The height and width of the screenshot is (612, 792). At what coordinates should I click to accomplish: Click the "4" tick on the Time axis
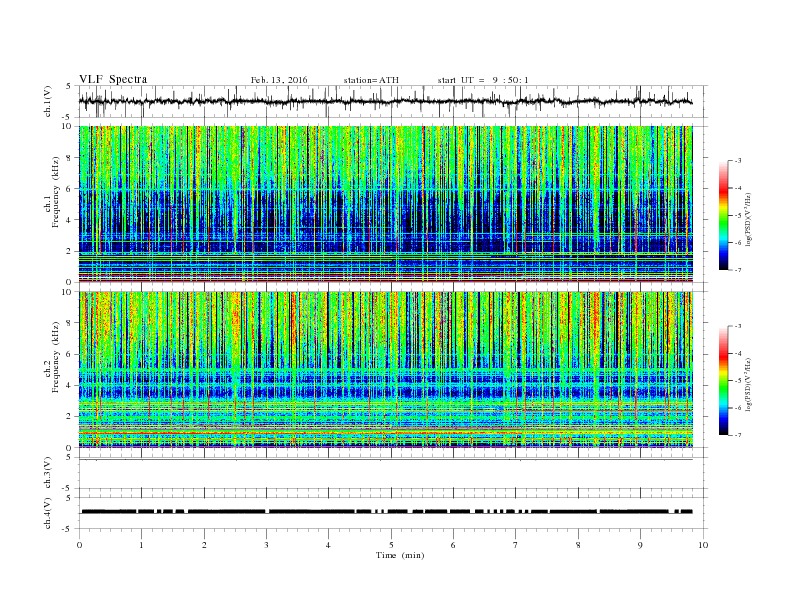329,545
